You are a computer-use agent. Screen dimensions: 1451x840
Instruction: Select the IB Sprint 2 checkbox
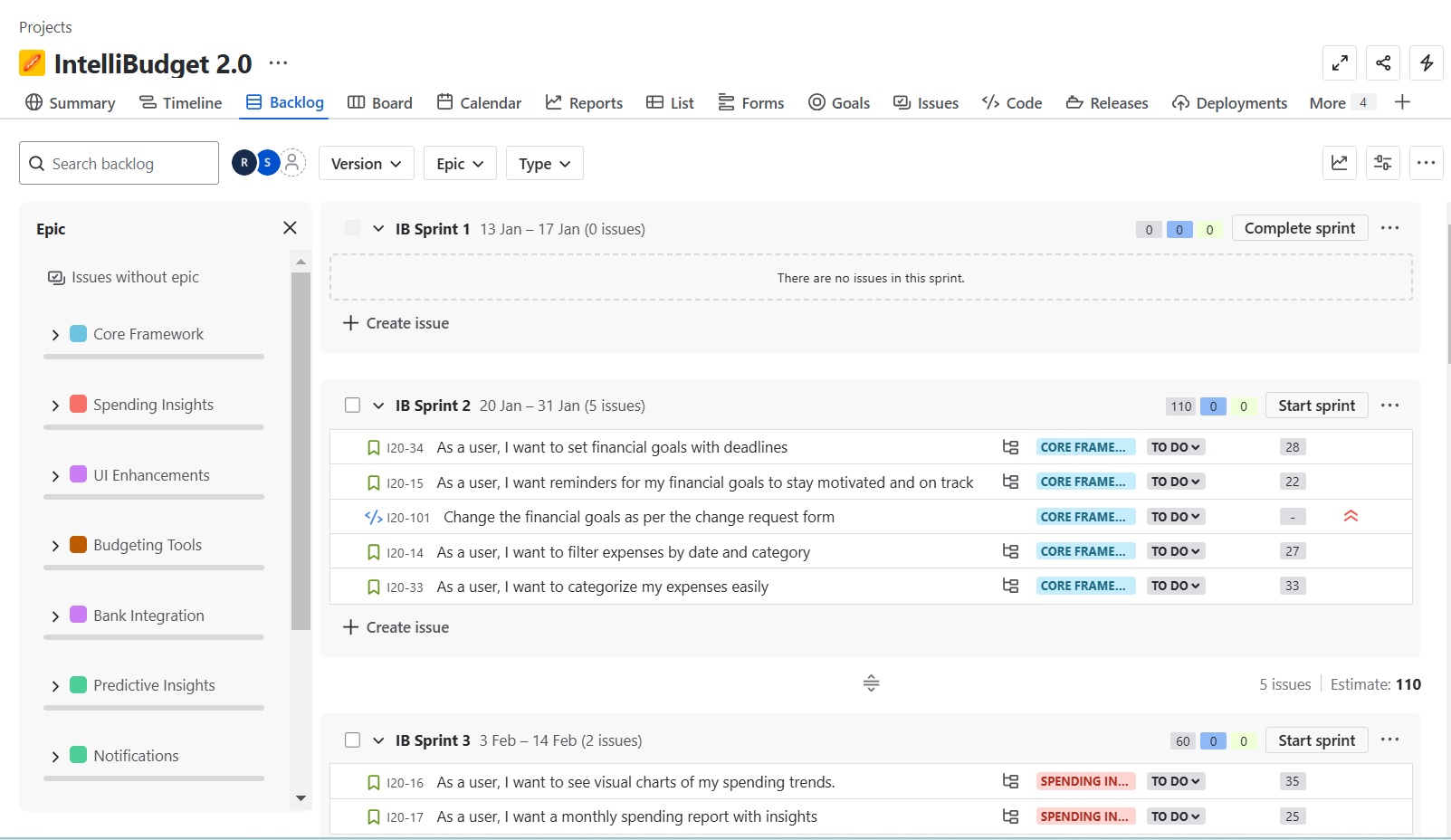coord(352,406)
